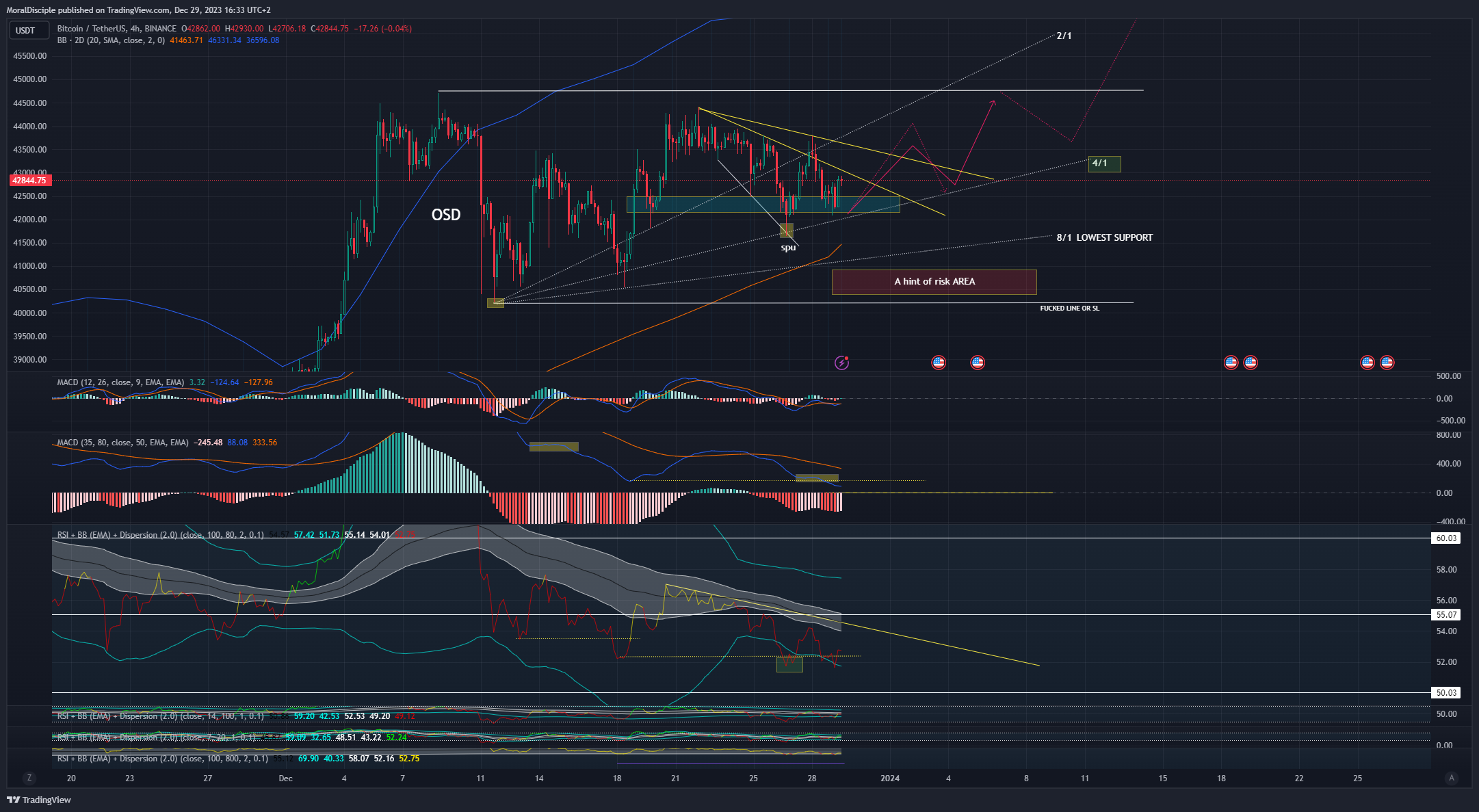Screen dimensions: 1479x812
Task: Click the 22 date axis label
Action: (x=1299, y=778)
